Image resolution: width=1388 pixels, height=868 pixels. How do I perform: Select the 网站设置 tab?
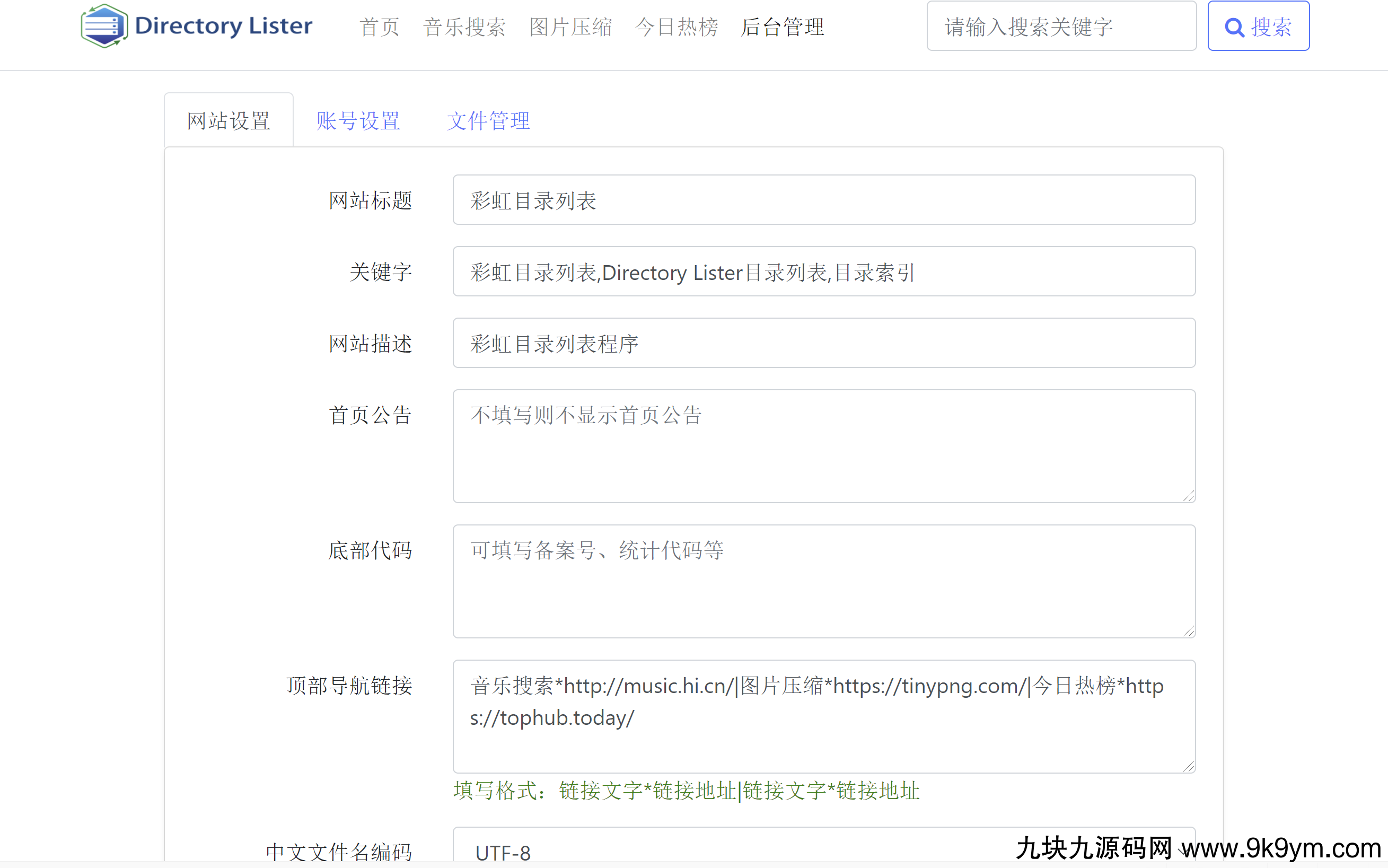(x=228, y=120)
